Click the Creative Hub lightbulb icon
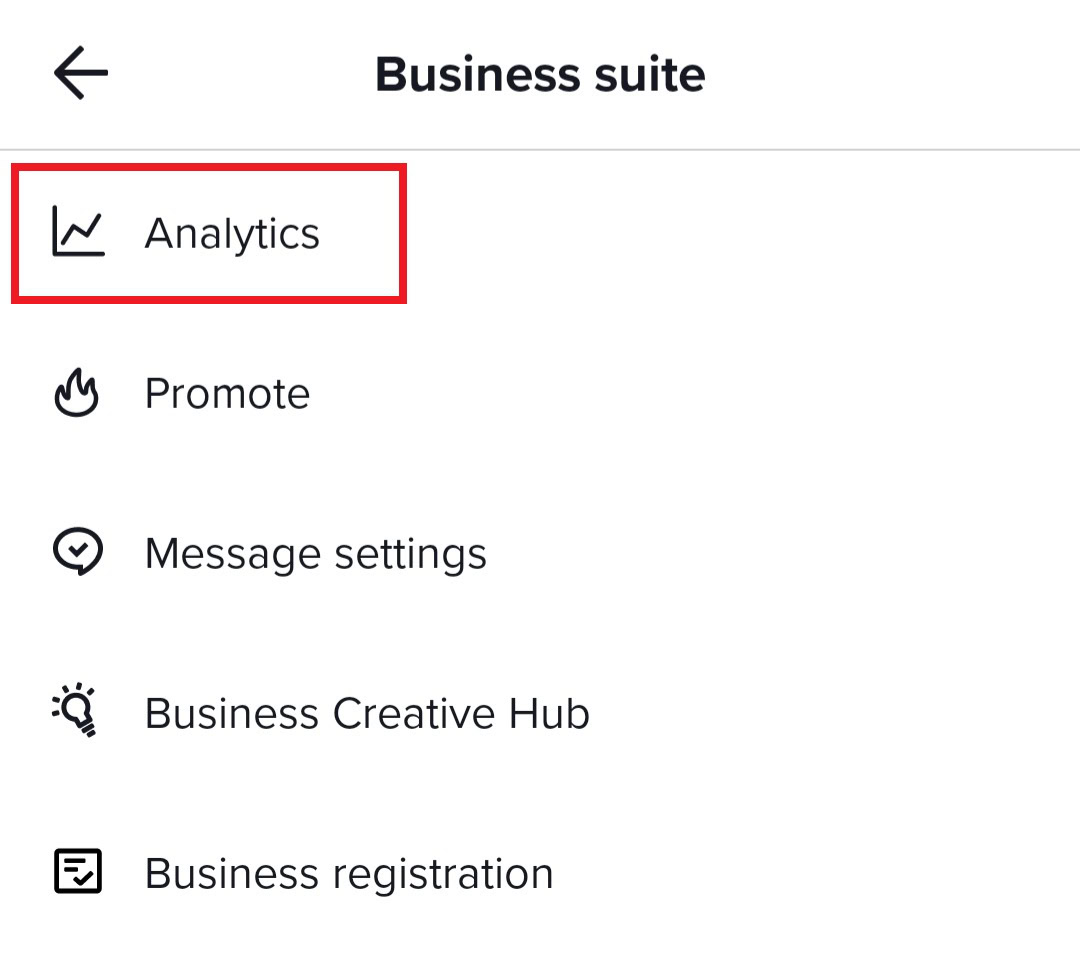The image size is (1080, 969). point(77,712)
